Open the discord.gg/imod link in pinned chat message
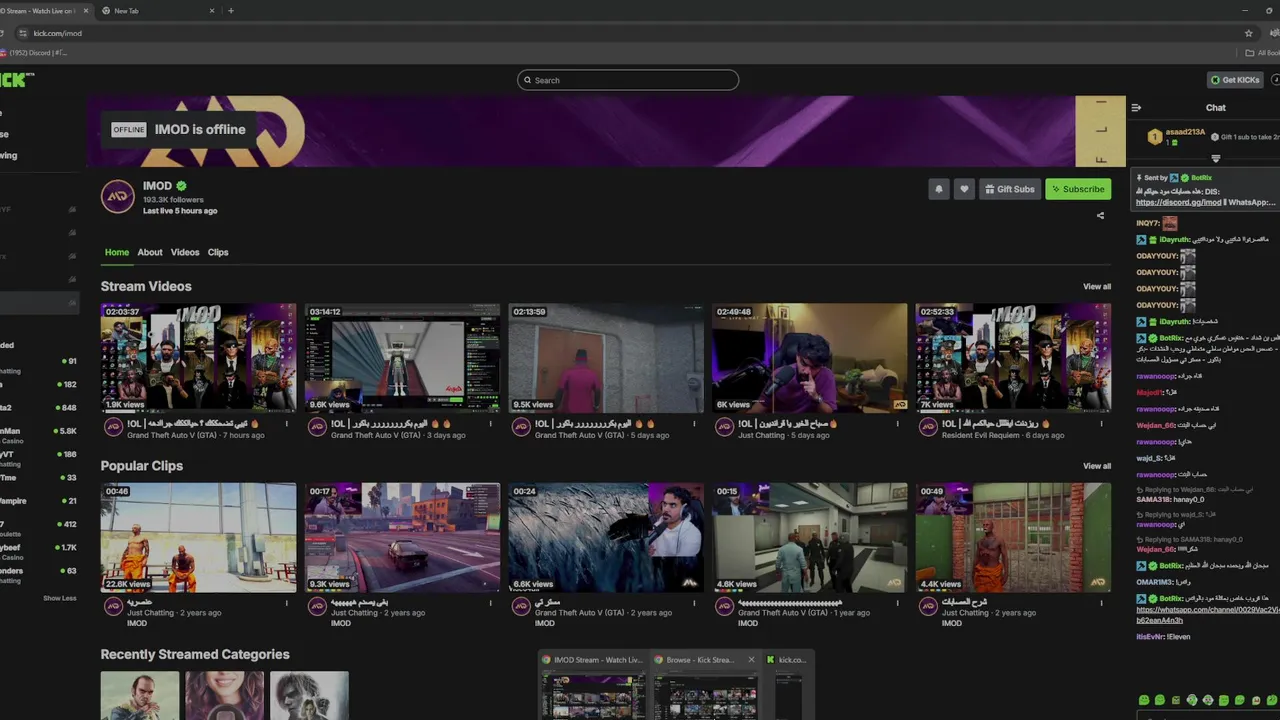The width and height of the screenshot is (1280, 720). pyautogui.click(x=1179, y=203)
